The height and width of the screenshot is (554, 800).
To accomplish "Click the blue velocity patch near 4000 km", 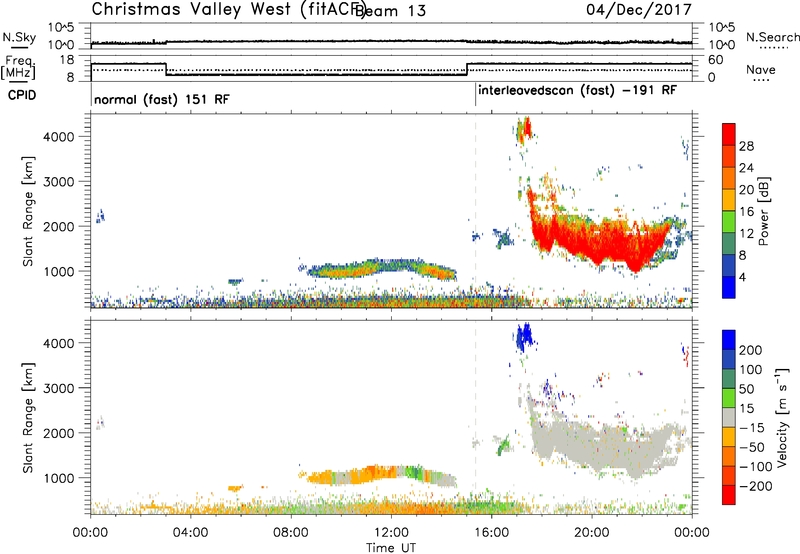I will [523, 337].
